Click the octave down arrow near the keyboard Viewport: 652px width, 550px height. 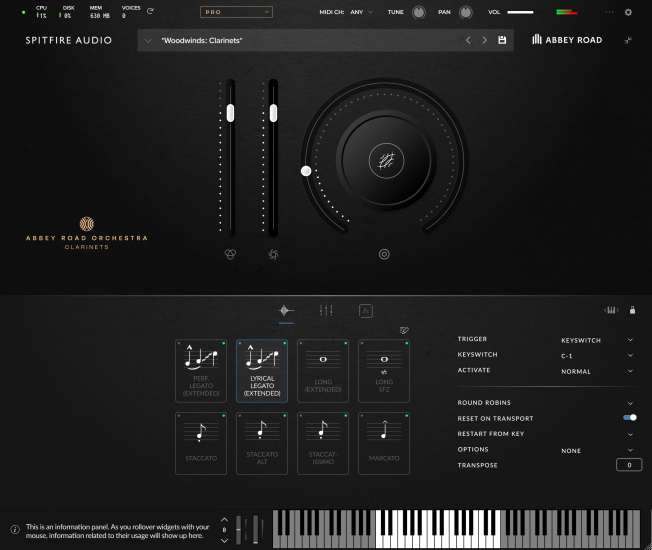pos(224,540)
